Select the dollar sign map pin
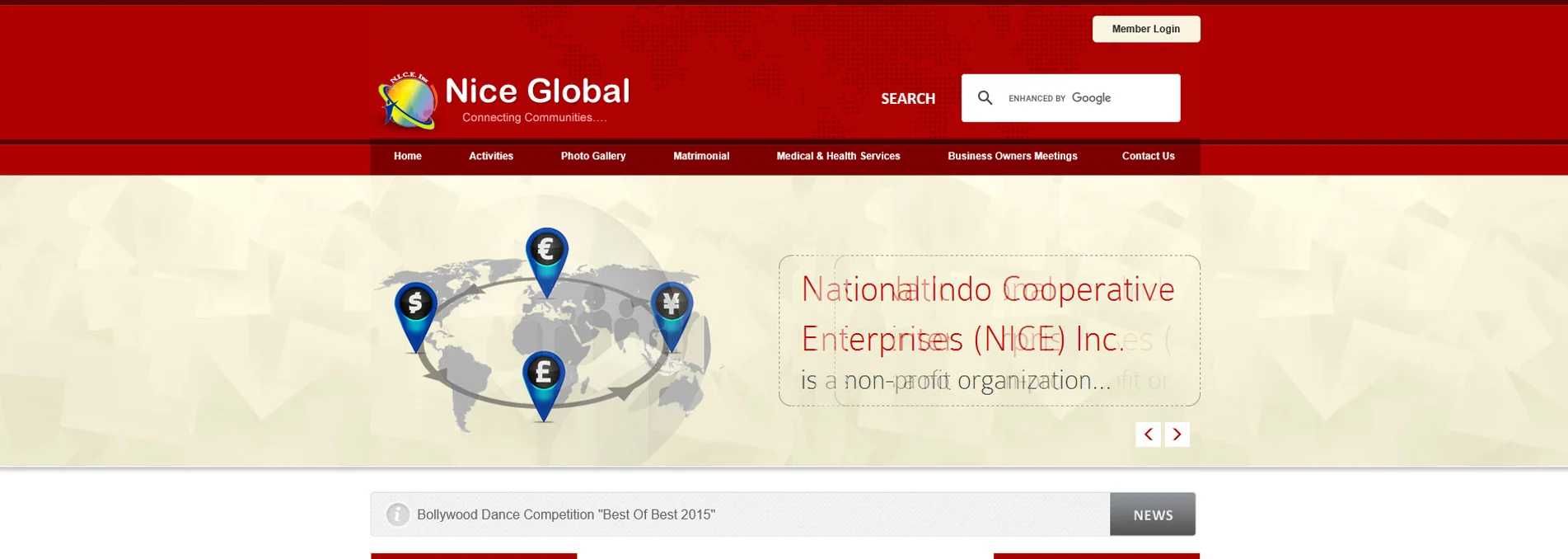The image size is (1568, 559). [415, 317]
